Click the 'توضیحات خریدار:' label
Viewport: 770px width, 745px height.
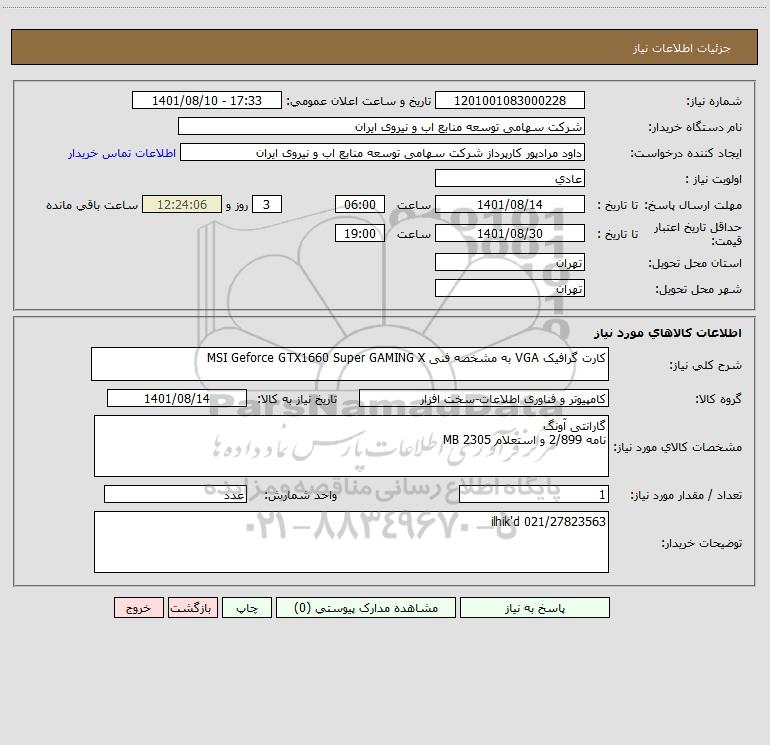point(701,543)
